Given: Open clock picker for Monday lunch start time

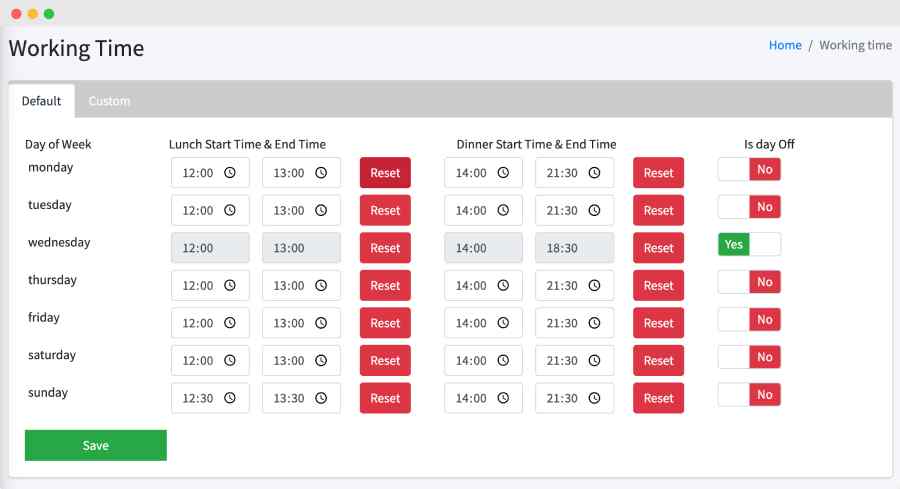Looking at the screenshot, I should pyautogui.click(x=230, y=173).
